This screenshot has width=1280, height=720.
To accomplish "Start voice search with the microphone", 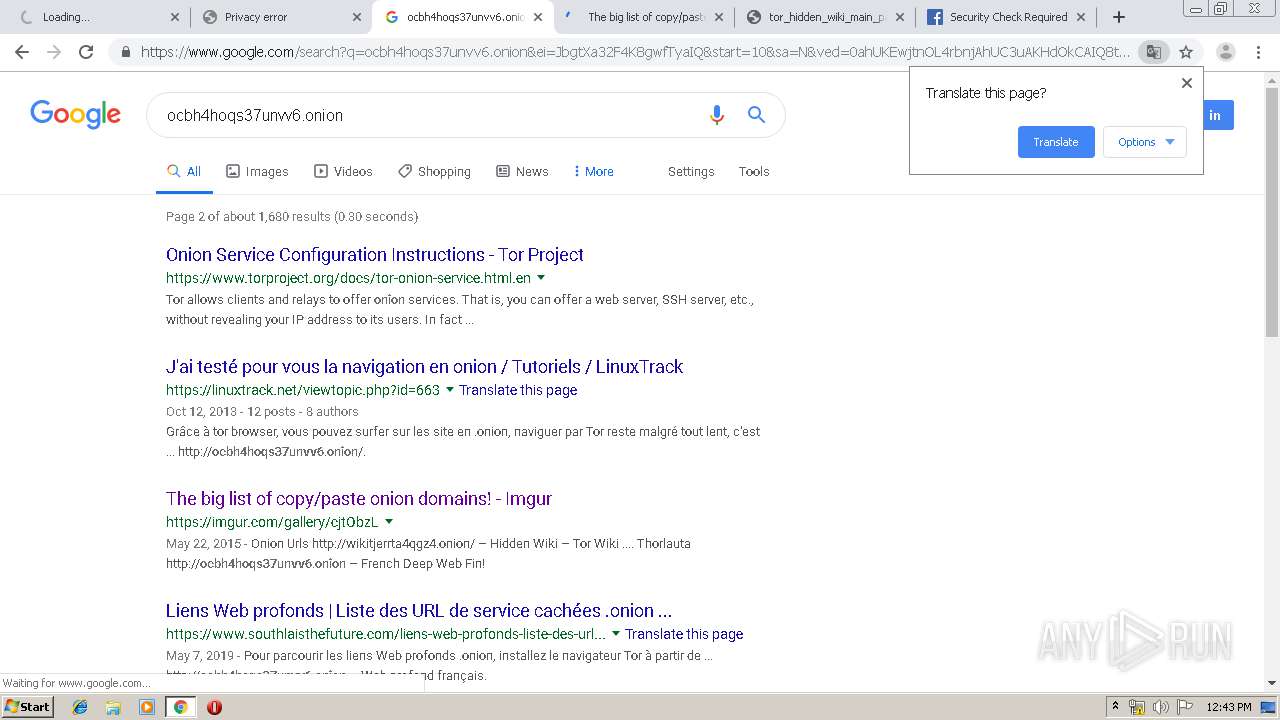I will [716, 115].
